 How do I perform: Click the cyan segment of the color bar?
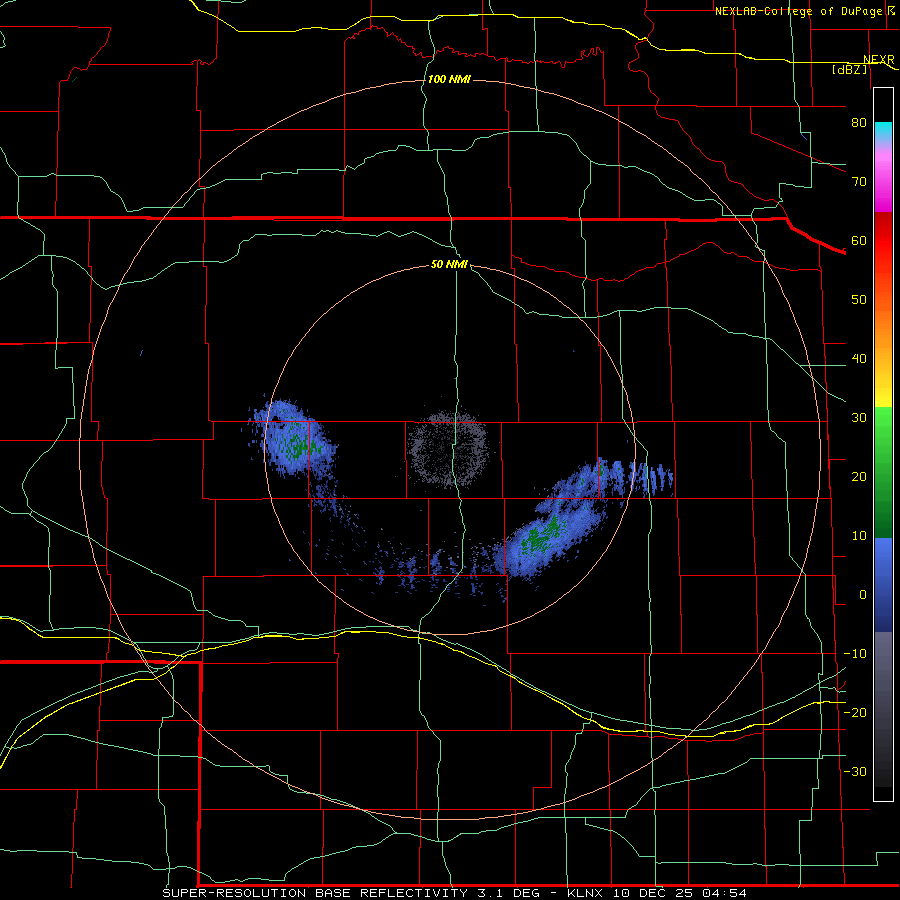click(x=883, y=131)
